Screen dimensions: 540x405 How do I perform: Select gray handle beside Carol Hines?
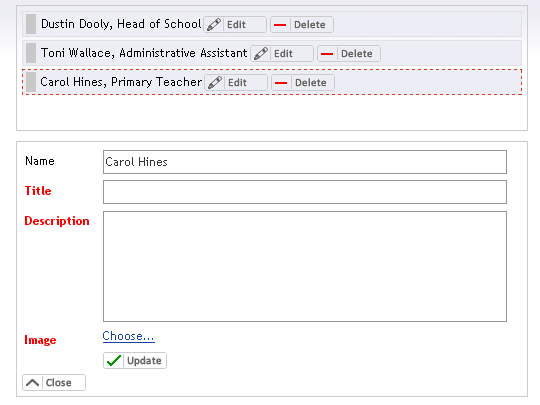coord(31,82)
